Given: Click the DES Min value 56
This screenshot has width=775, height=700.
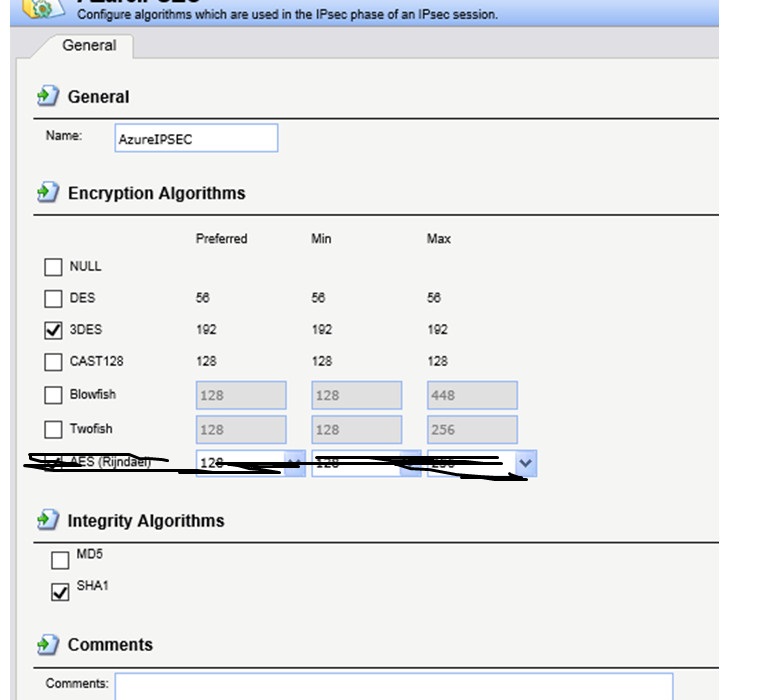Looking at the screenshot, I should (318, 298).
